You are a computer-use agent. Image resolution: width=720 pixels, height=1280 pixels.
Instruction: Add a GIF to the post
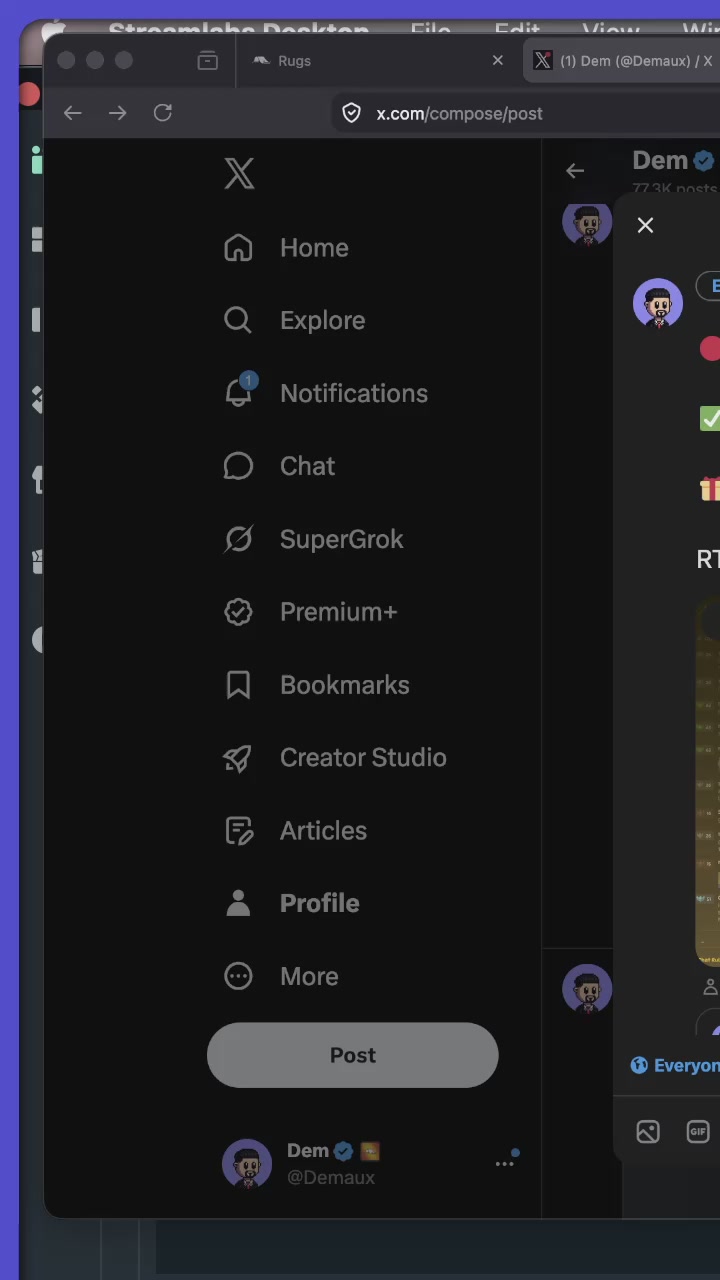point(698,1132)
